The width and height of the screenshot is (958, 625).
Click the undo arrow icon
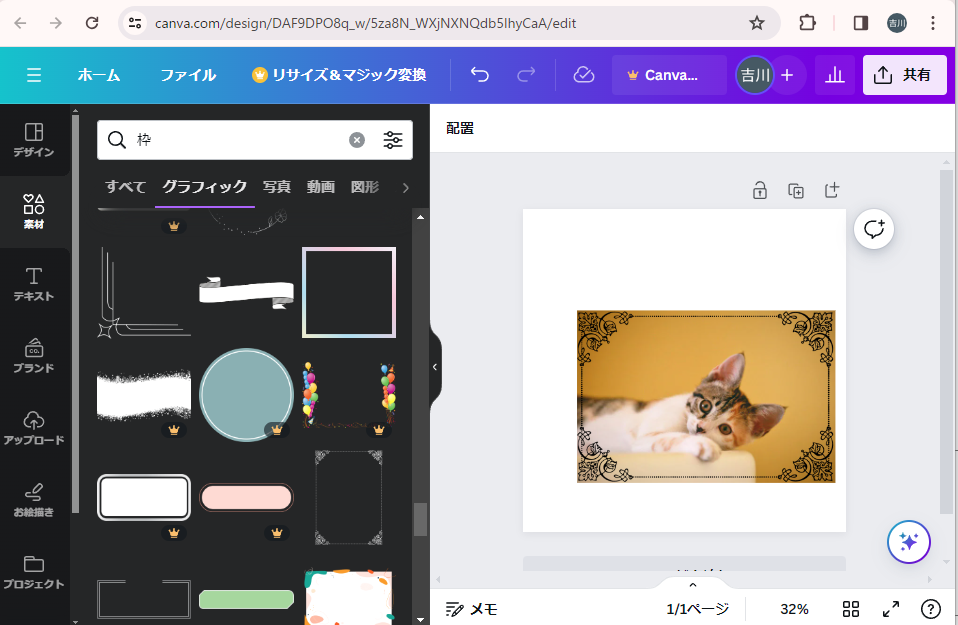tap(480, 75)
